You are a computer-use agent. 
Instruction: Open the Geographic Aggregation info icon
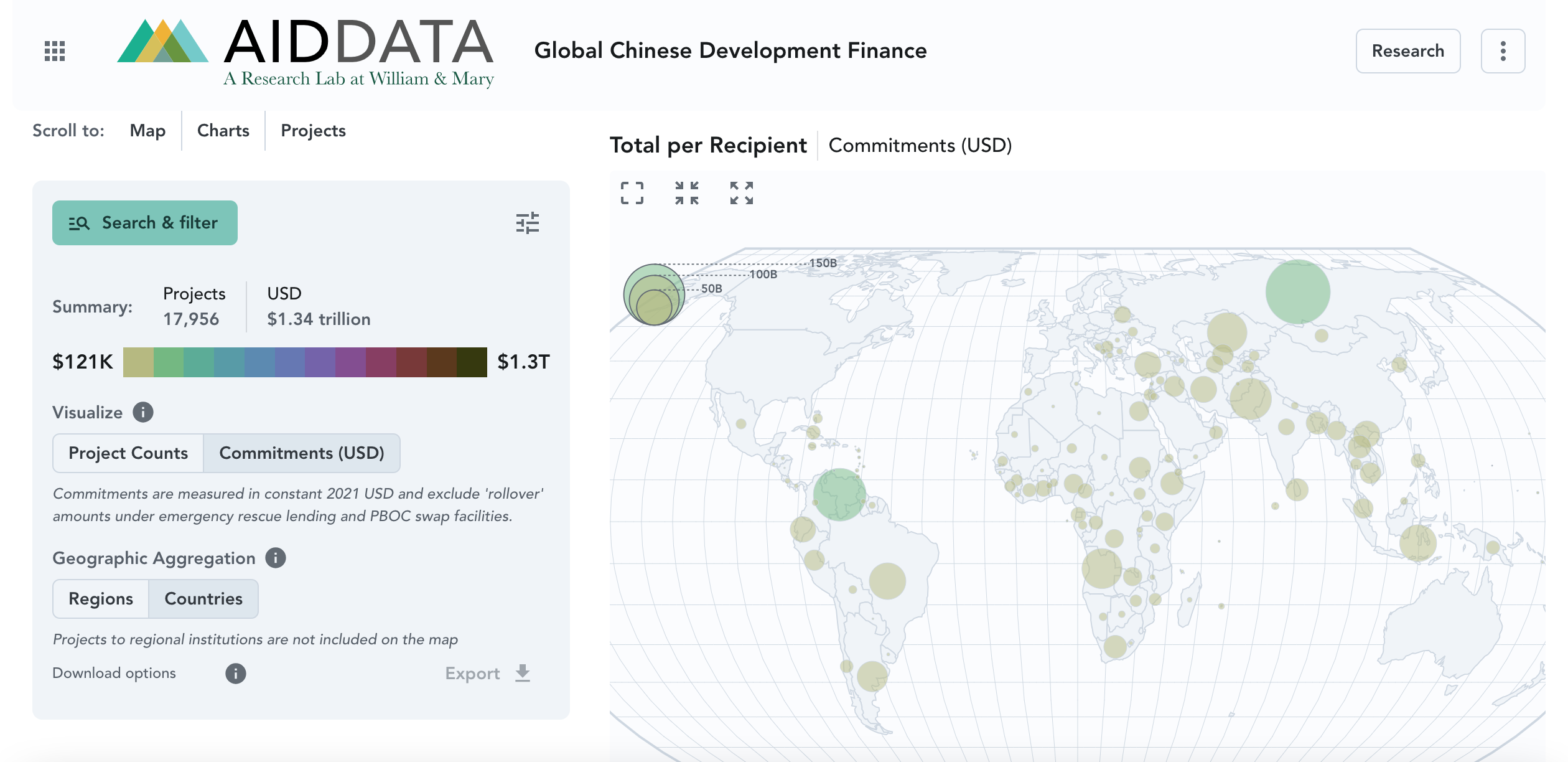276,557
